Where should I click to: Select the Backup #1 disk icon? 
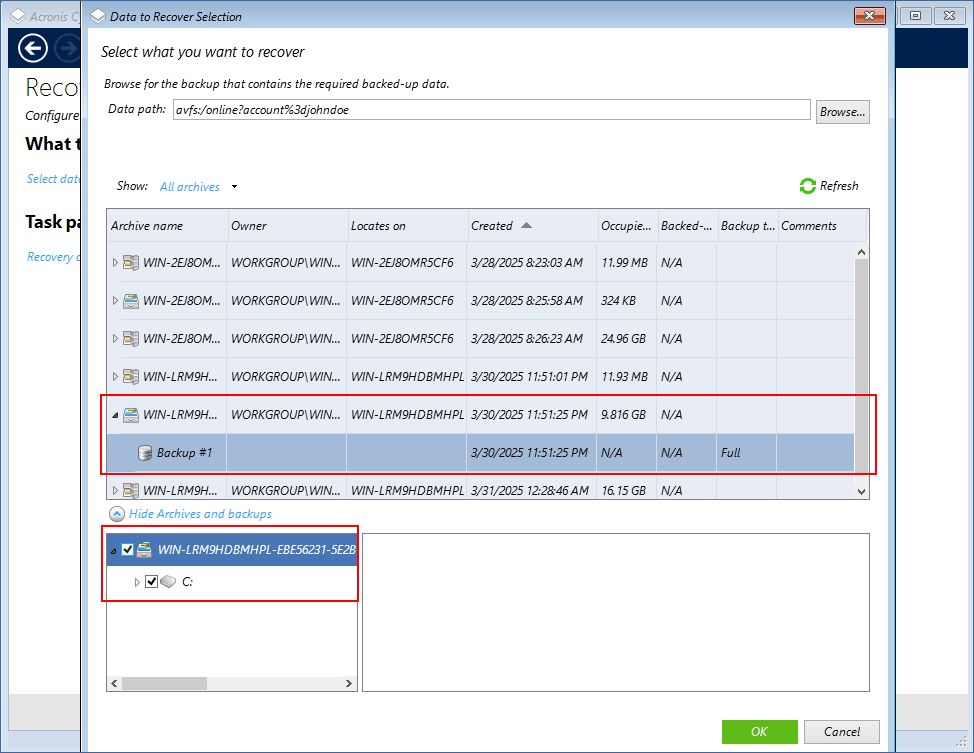pos(145,453)
